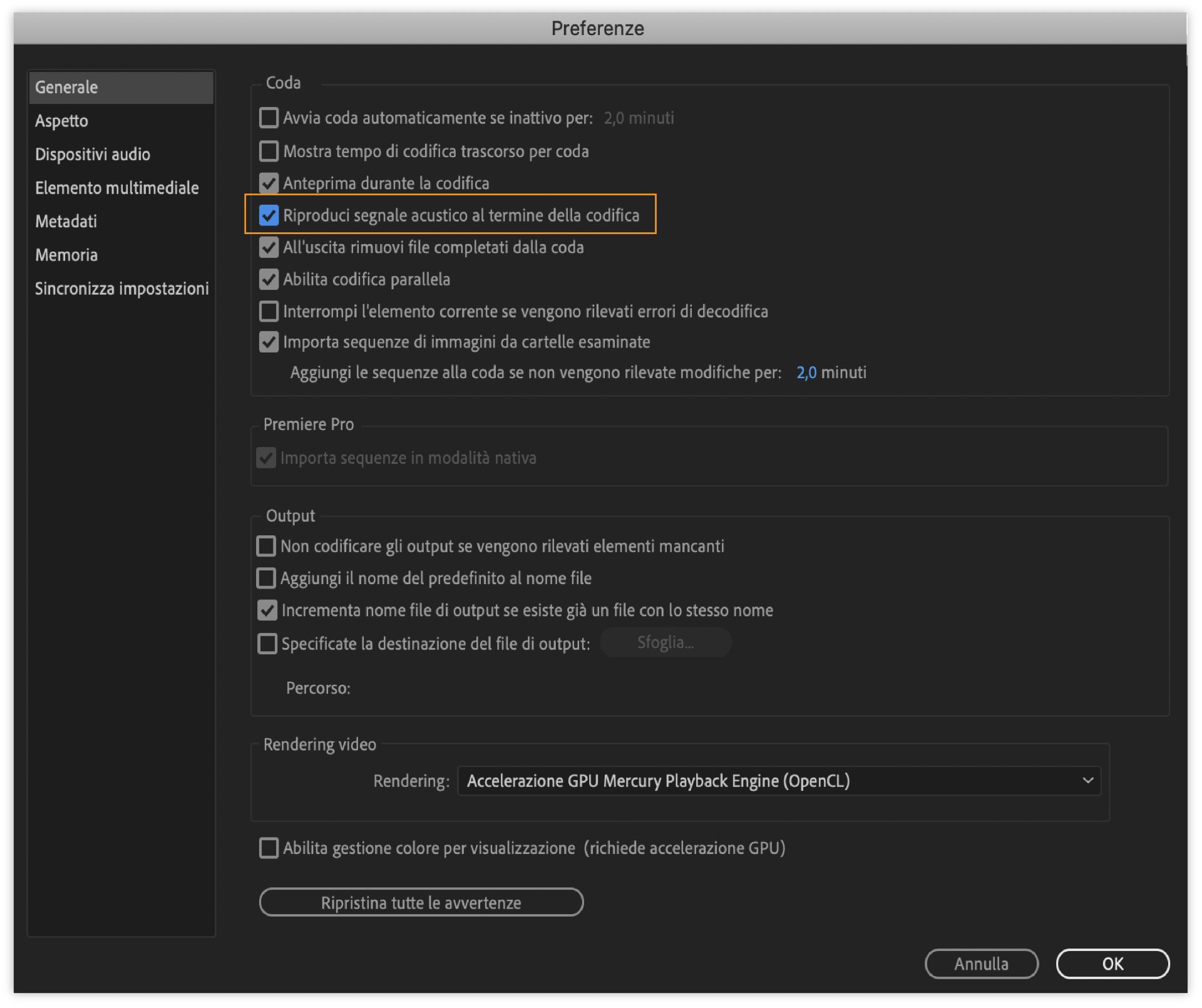
Task: Enable 'Abilita gestione colore per visualizzazione' checkbox
Action: (269, 848)
